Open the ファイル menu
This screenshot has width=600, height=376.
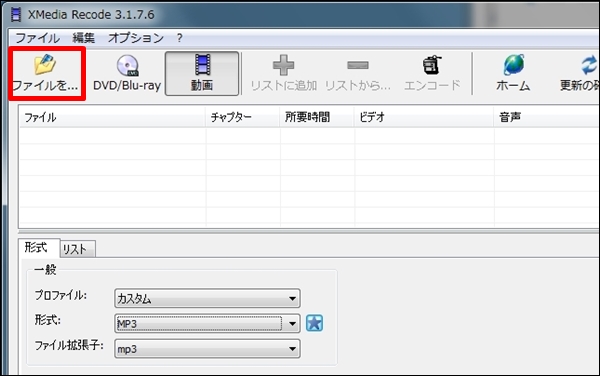pyautogui.click(x=38, y=38)
